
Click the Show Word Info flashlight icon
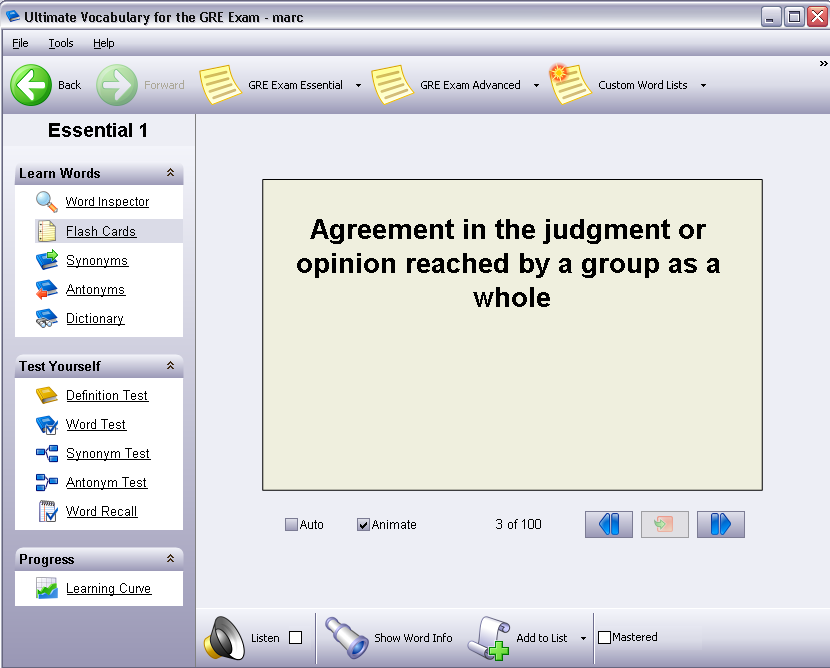(347, 638)
